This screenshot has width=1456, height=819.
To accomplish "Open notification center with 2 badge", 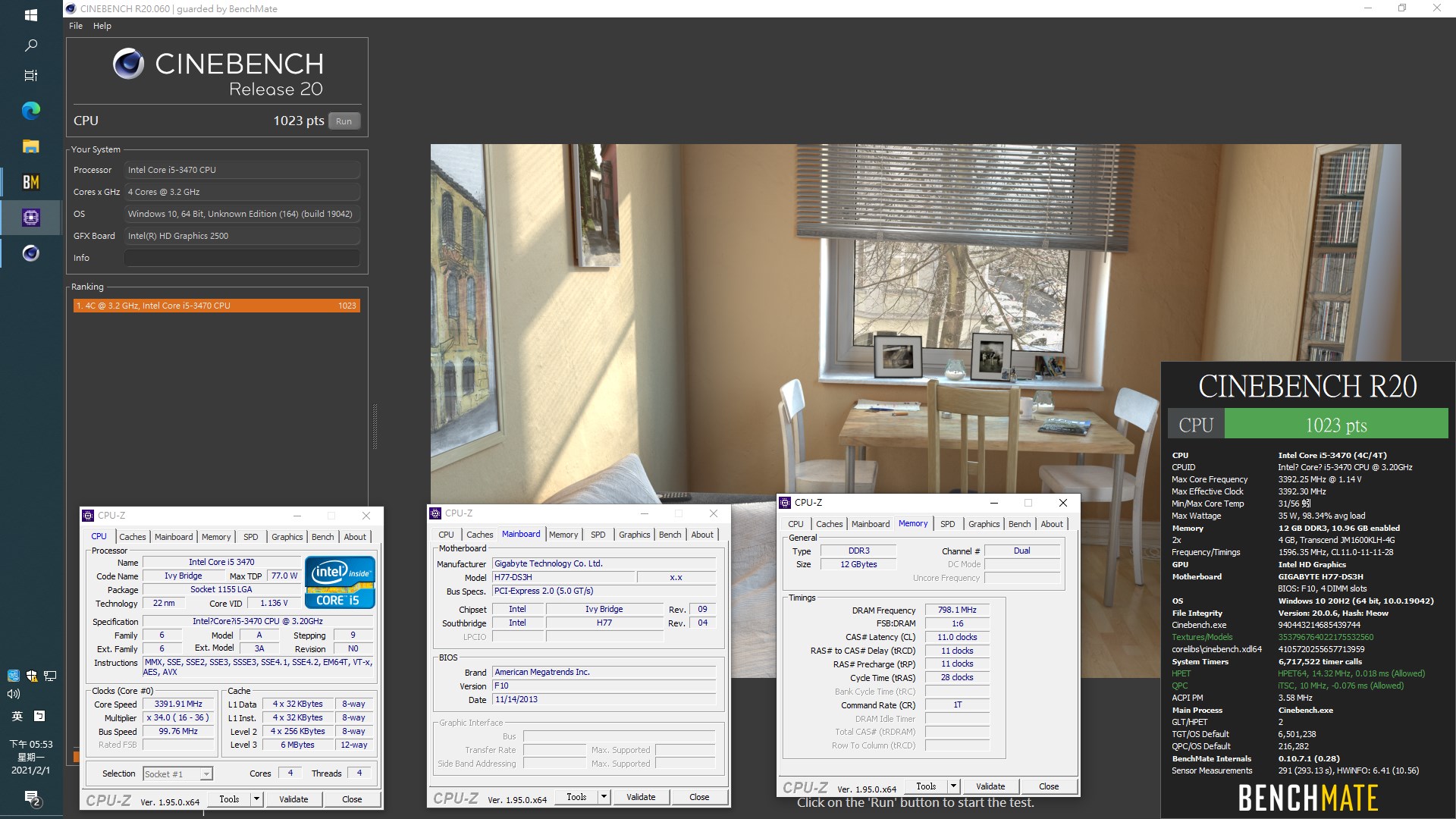I will click(x=32, y=798).
